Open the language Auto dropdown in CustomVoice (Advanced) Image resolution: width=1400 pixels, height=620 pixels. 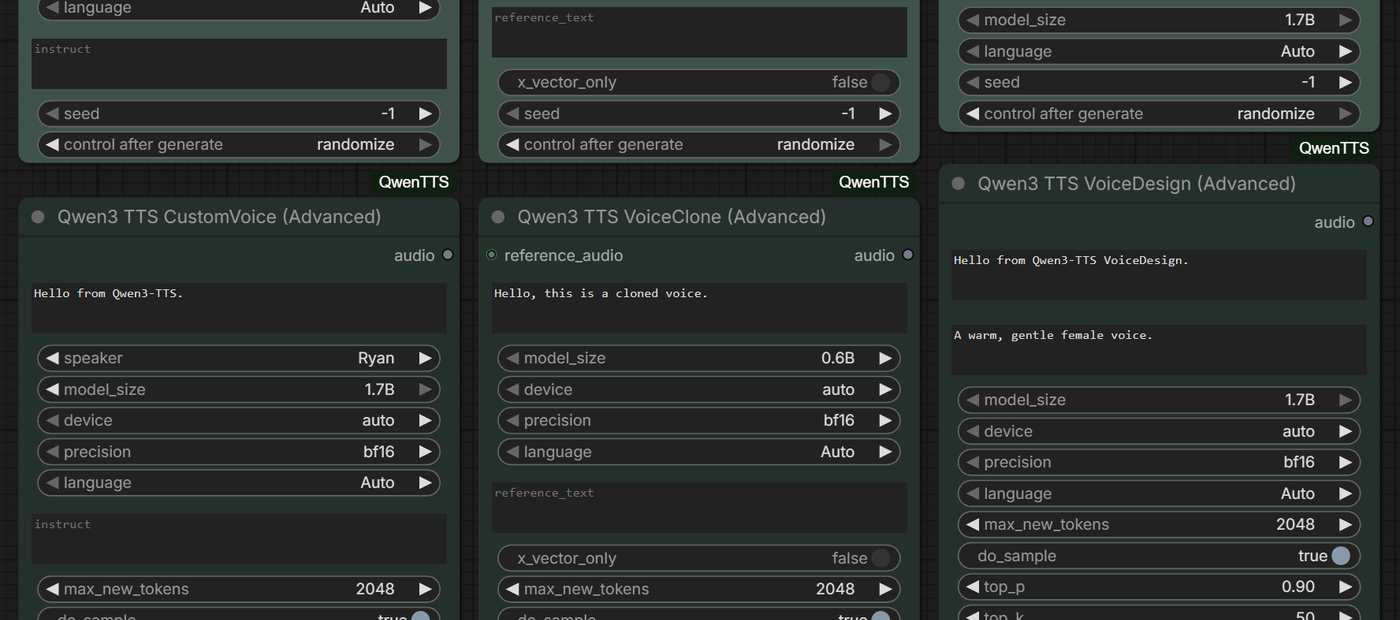click(x=238, y=482)
